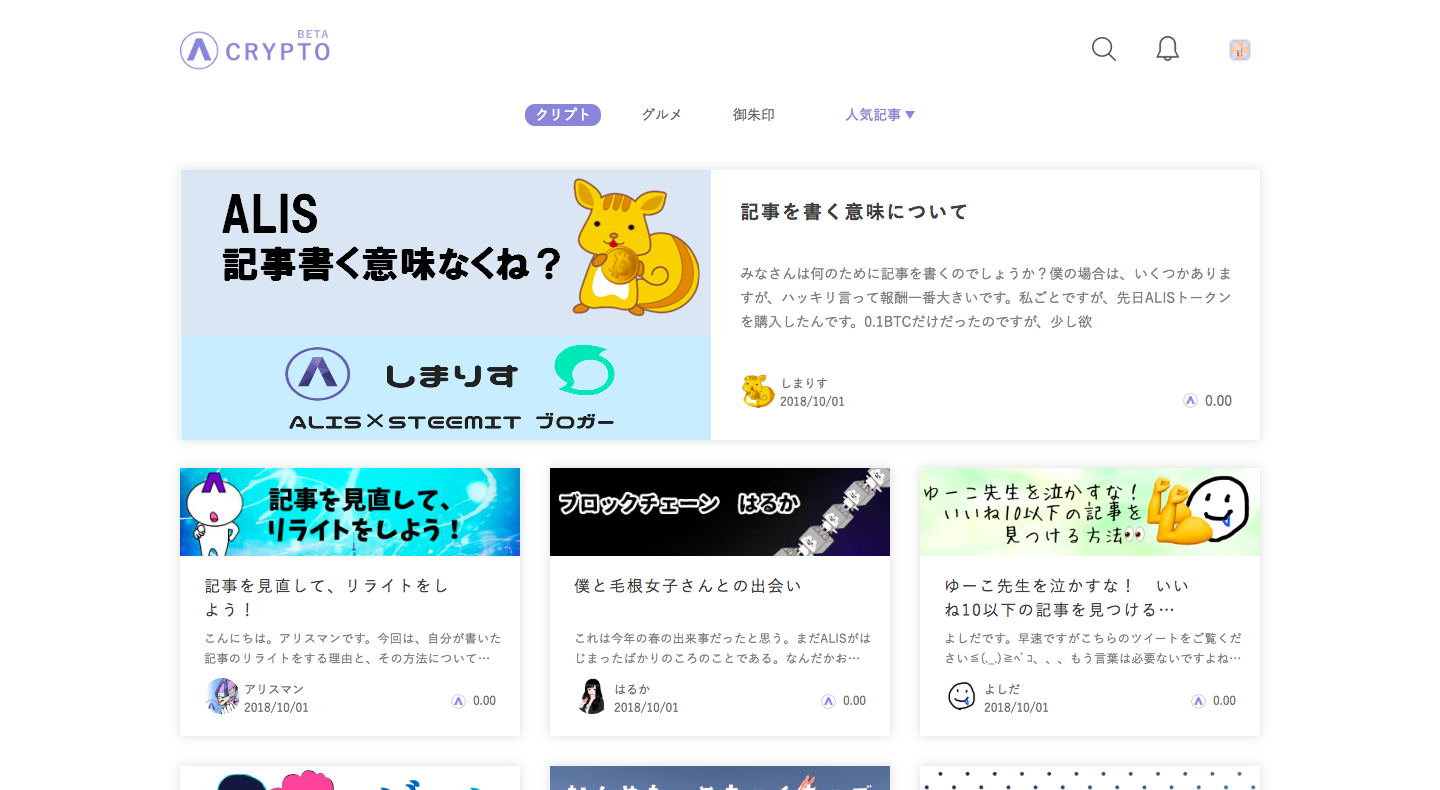
Task: Open ゆーこ先生を泣かすな article title
Action: tap(1066, 597)
